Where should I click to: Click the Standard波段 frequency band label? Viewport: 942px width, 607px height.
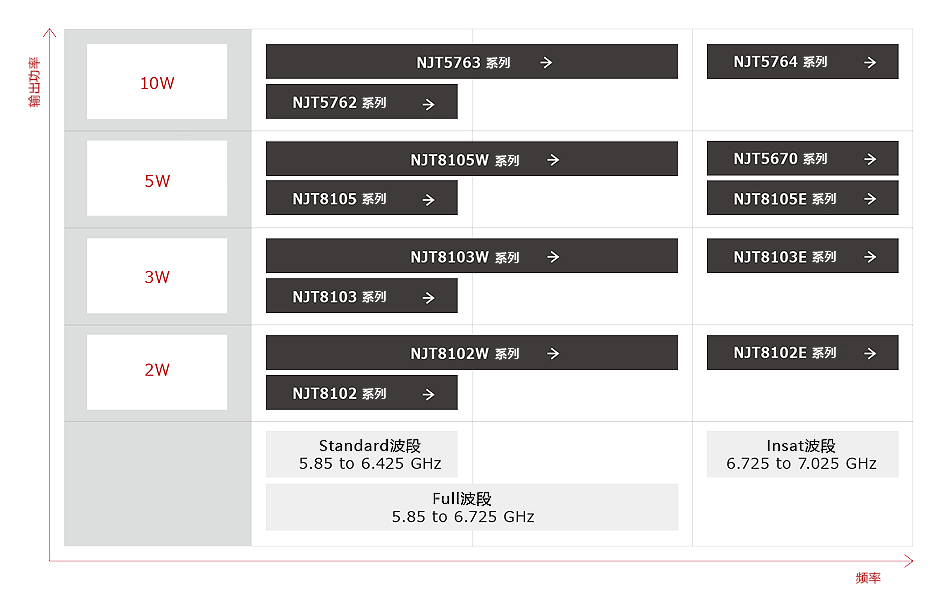[362, 455]
